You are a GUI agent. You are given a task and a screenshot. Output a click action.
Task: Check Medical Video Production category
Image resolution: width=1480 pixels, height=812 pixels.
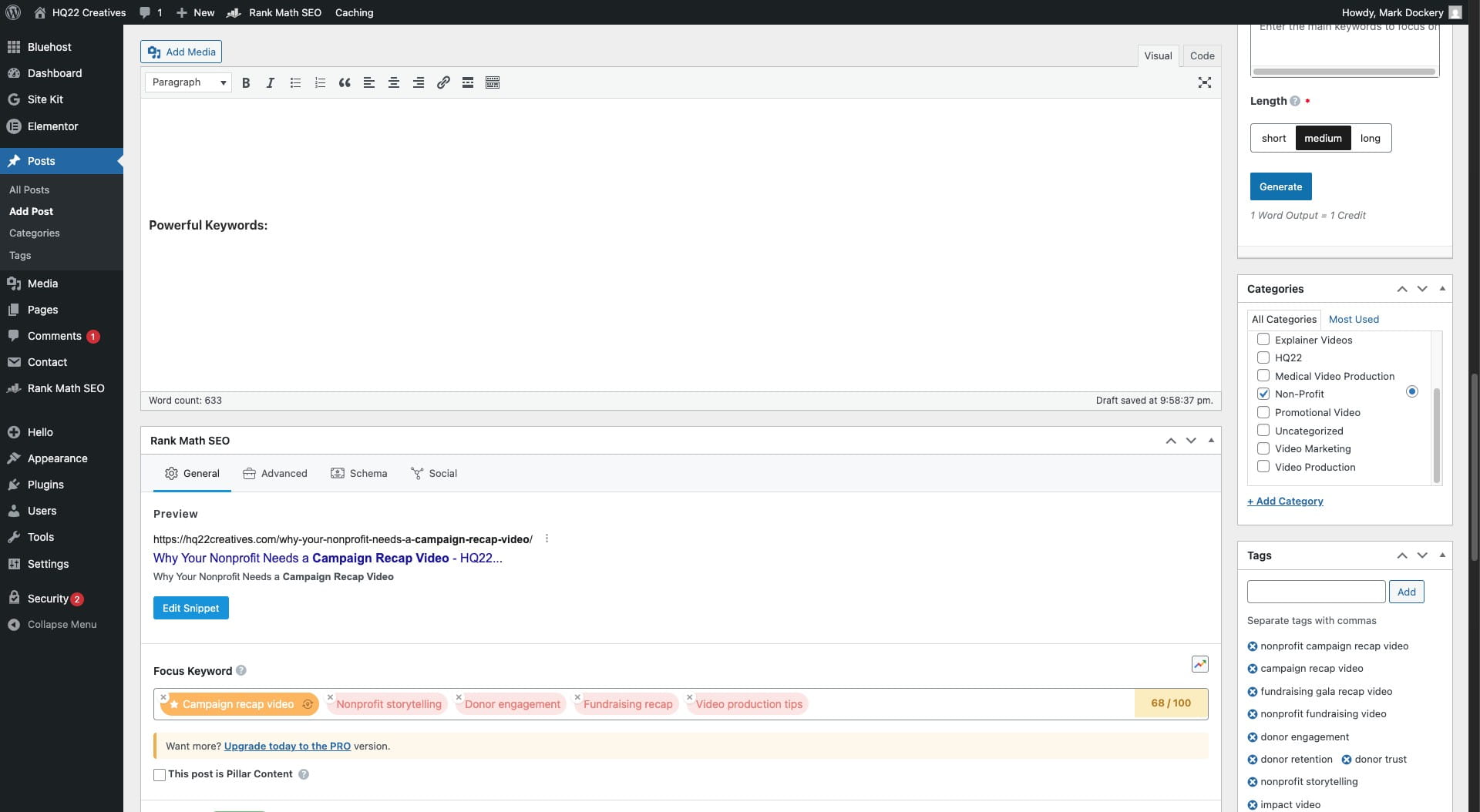pos(1263,375)
